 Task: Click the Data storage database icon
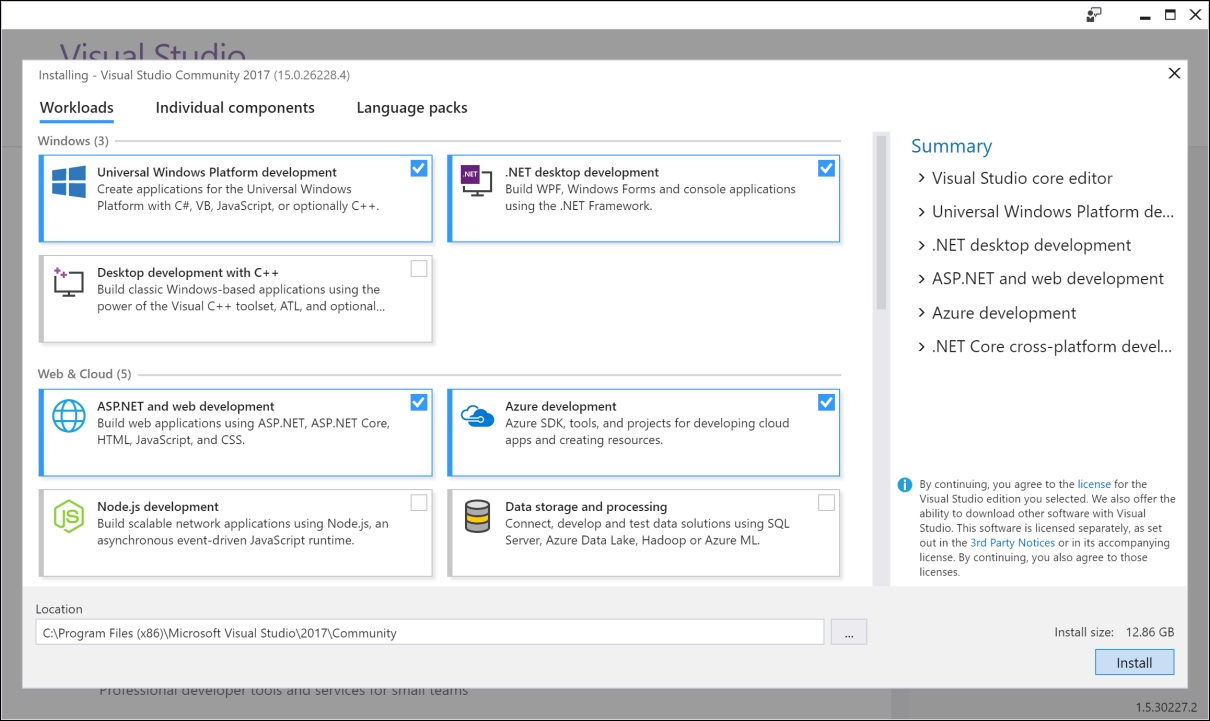pos(477,515)
